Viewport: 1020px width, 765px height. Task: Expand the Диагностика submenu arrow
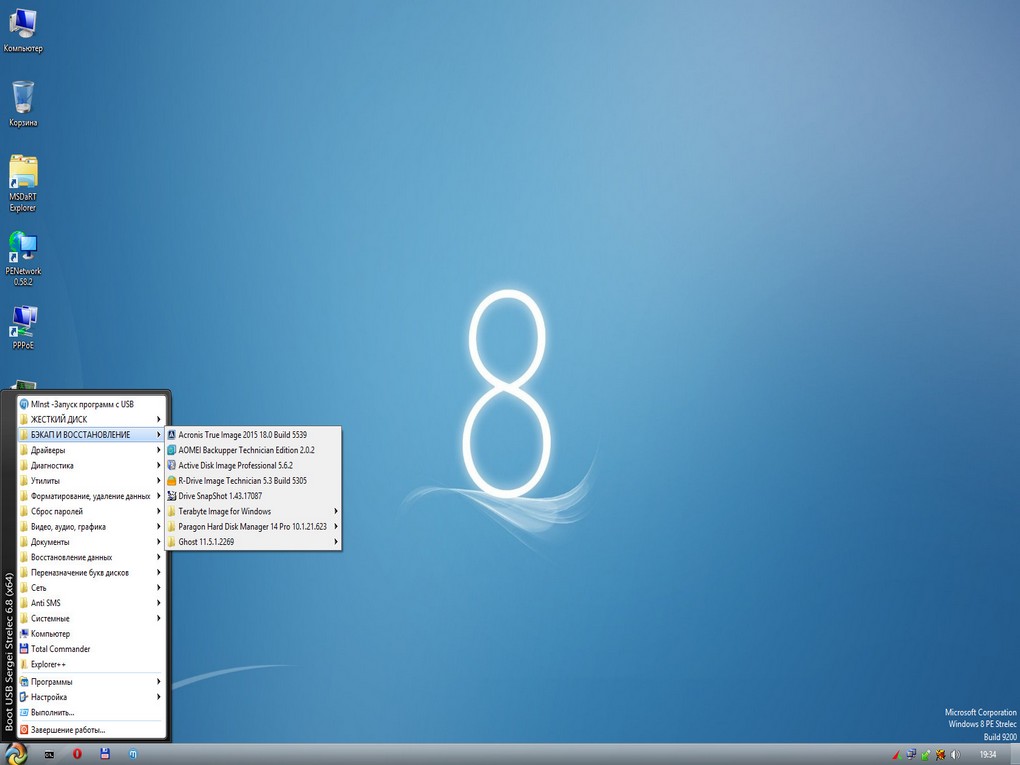(x=158, y=466)
